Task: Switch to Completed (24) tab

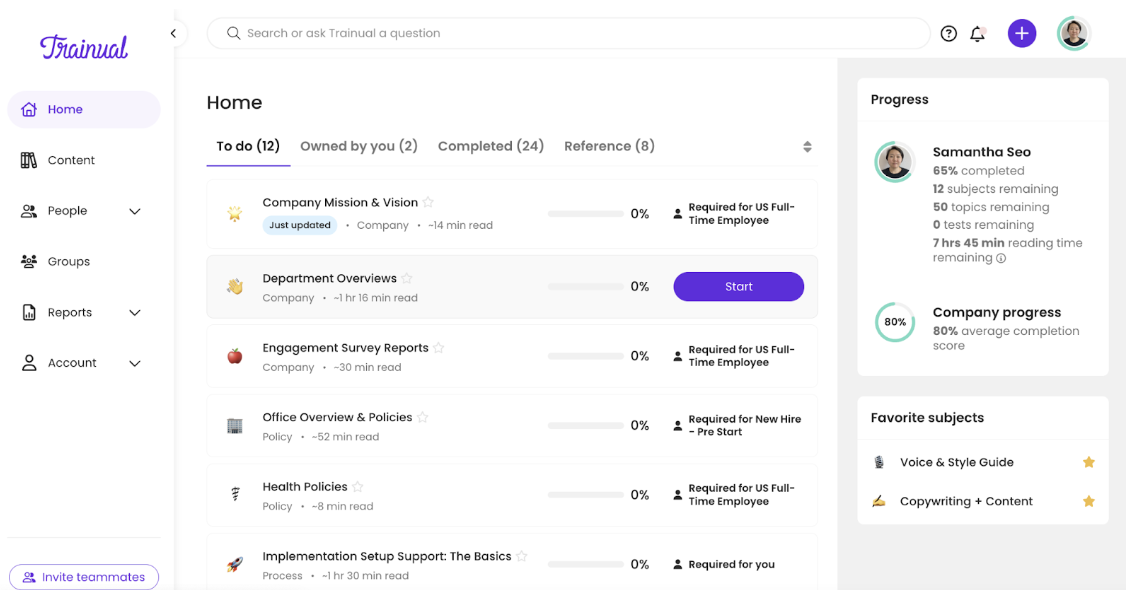Action: tap(490, 146)
